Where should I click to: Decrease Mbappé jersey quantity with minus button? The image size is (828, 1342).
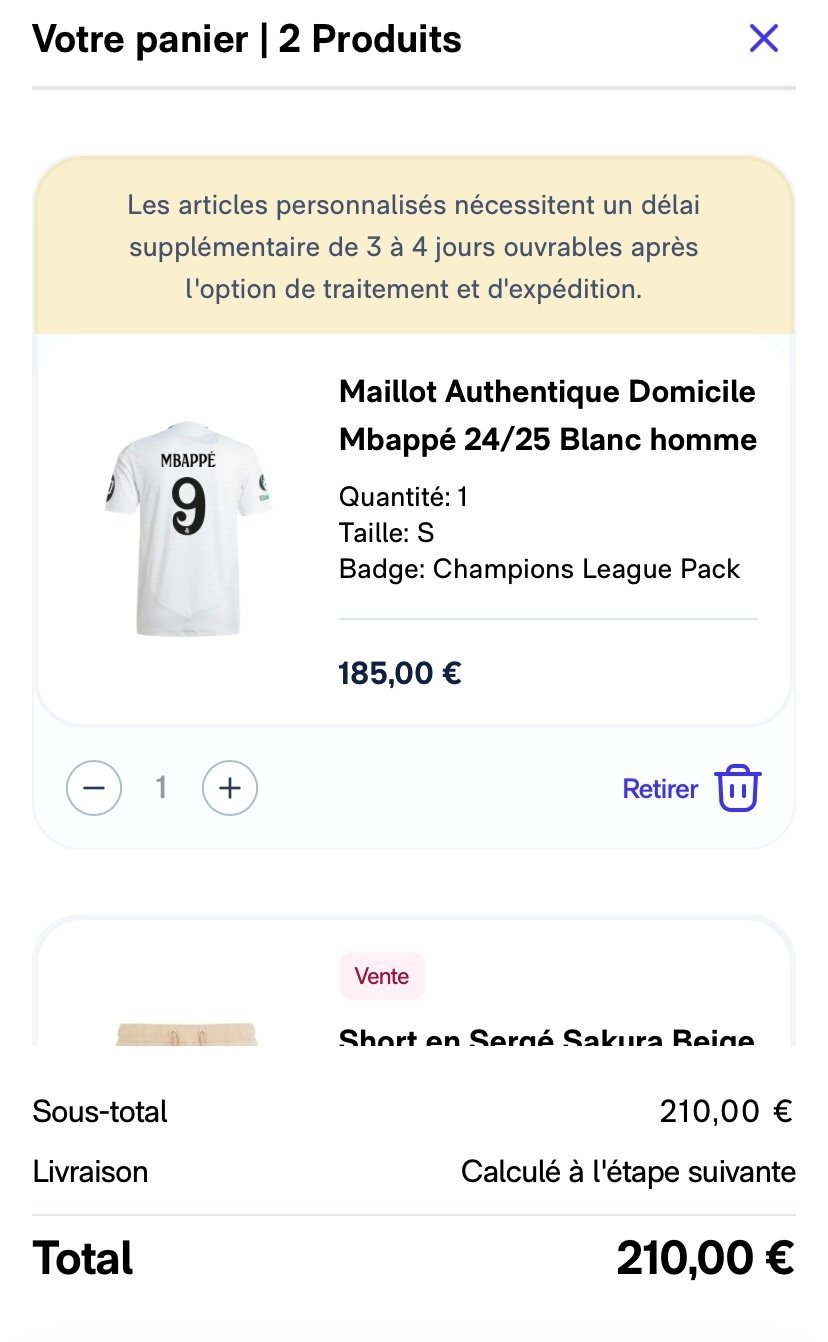[x=94, y=789]
